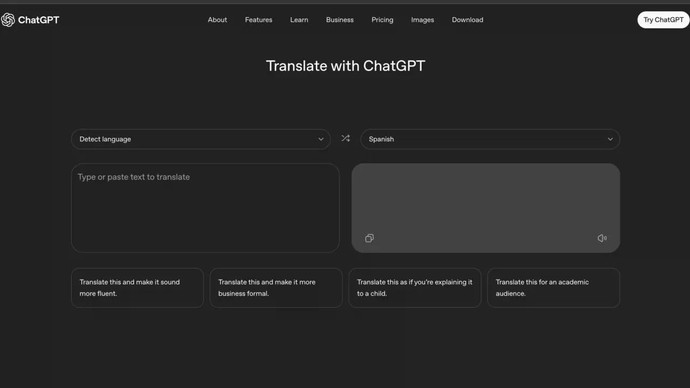Select 'make it sound more fluent' prompt
690x388 pixels.
coord(137,288)
